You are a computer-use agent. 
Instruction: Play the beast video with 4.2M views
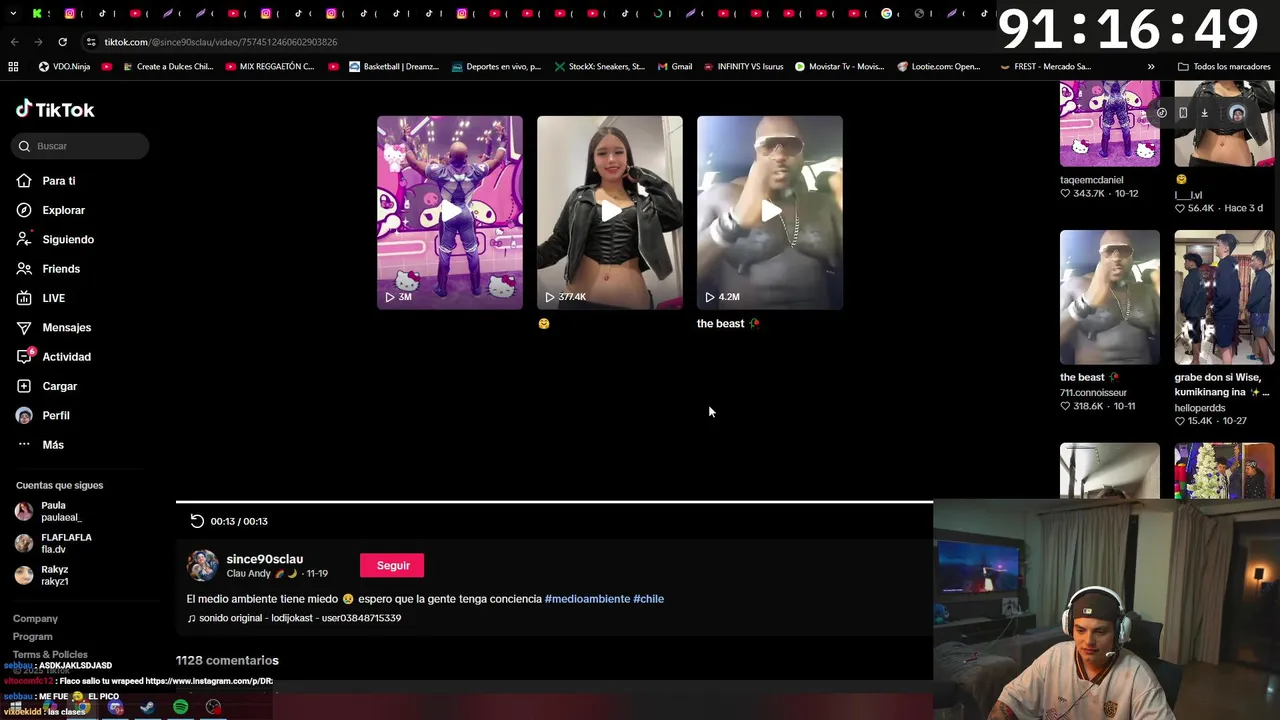770,212
